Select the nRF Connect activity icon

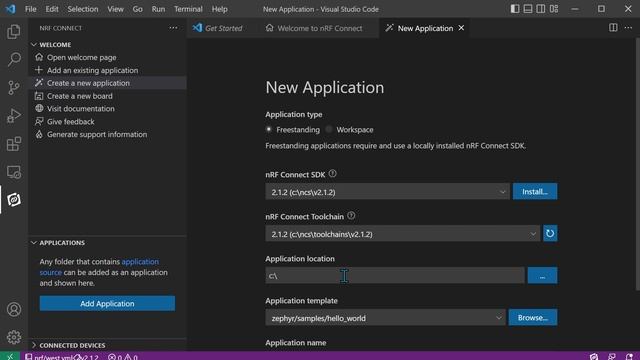[x=13, y=200]
